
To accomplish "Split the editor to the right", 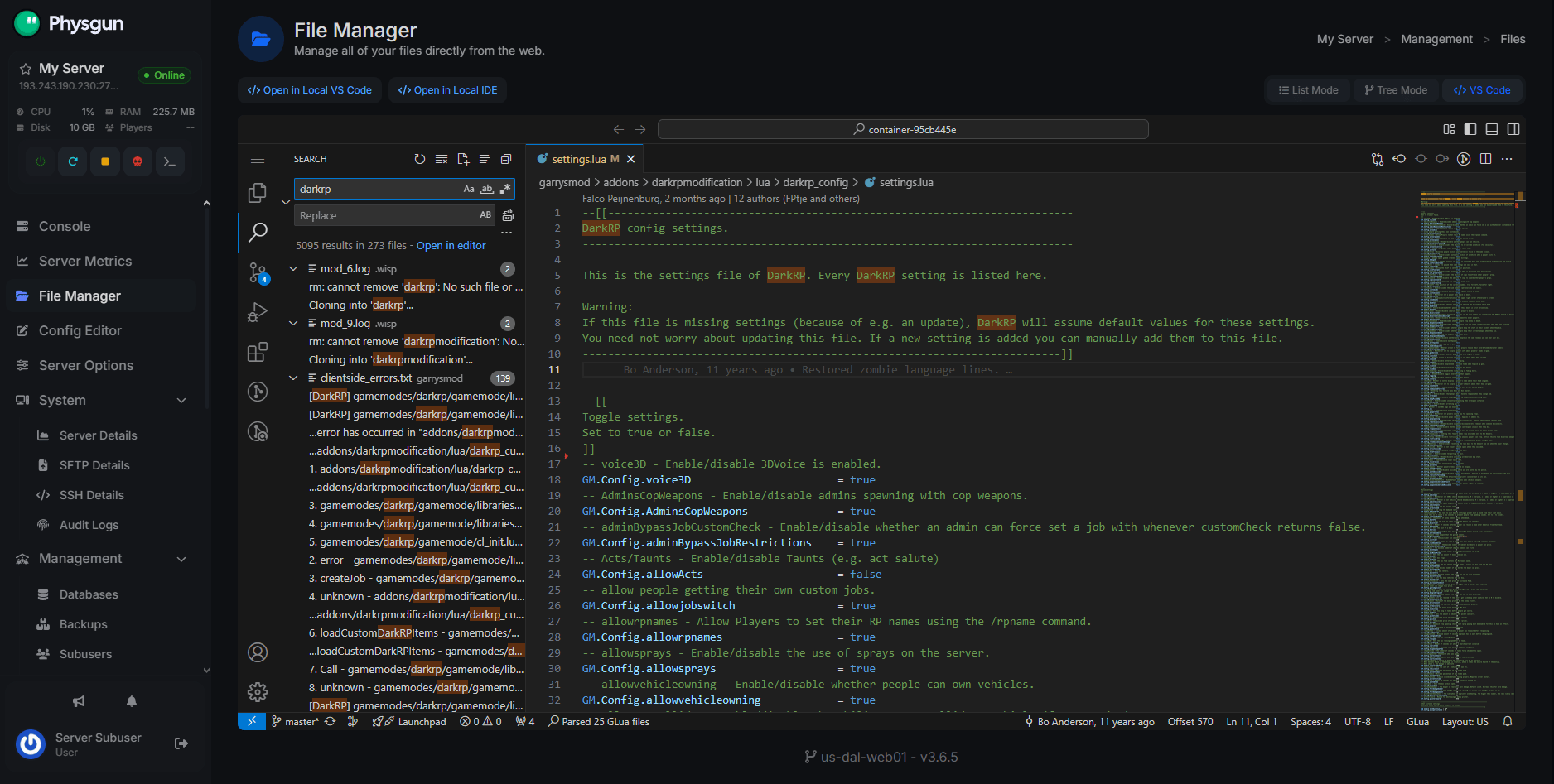I will point(1485,159).
